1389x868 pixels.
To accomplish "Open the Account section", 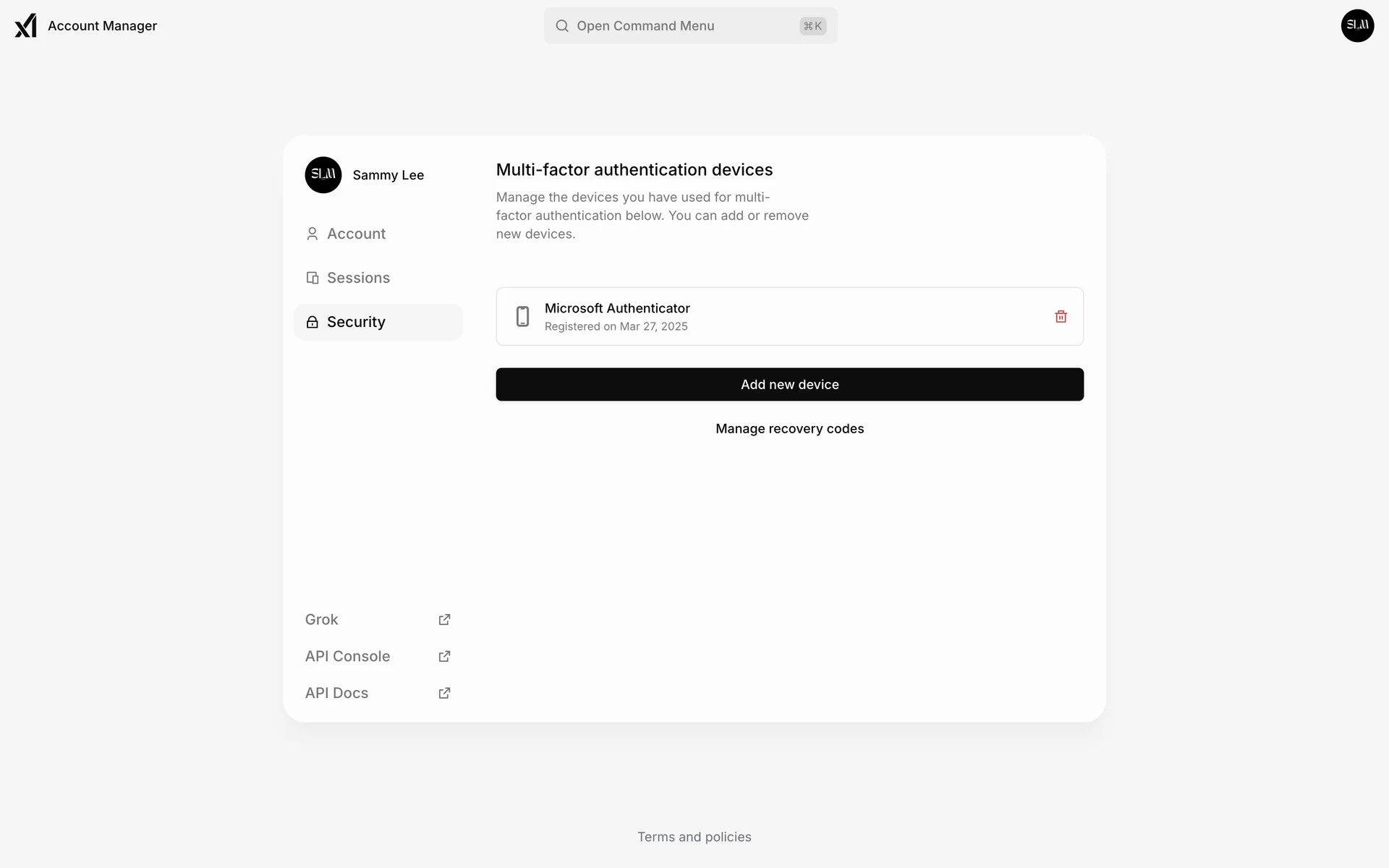I will [x=356, y=234].
